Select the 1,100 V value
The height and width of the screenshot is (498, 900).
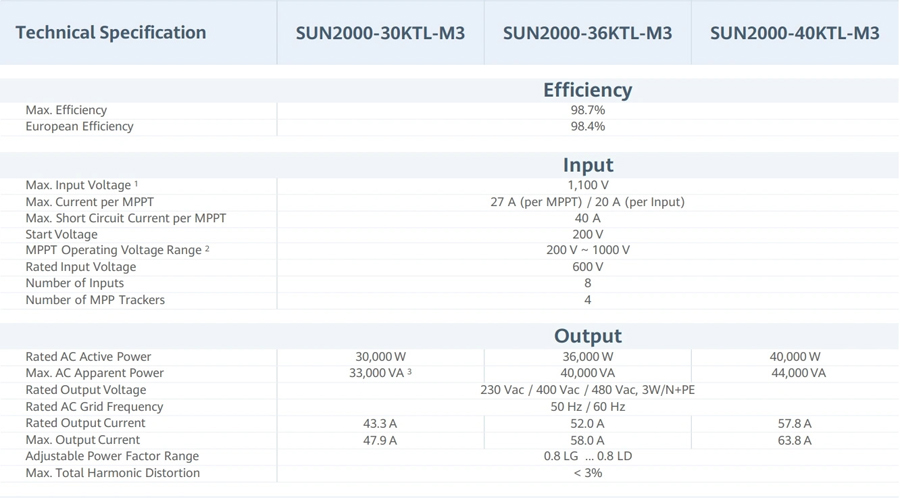[x=587, y=185]
